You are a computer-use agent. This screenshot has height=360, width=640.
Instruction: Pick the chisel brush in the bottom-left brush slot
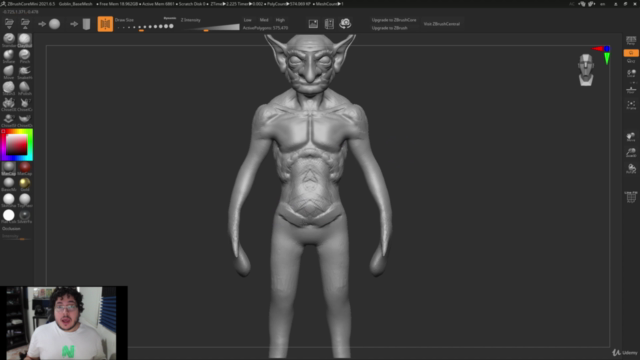tap(9, 120)
